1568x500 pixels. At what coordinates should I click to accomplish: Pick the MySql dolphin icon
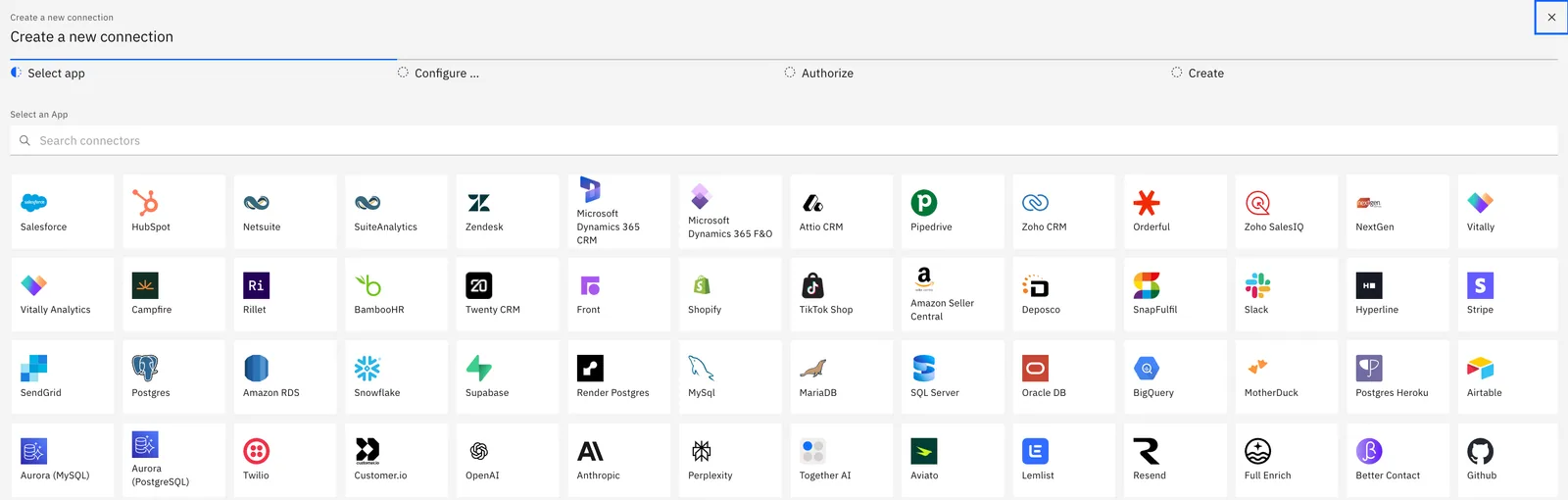point(702,369)
